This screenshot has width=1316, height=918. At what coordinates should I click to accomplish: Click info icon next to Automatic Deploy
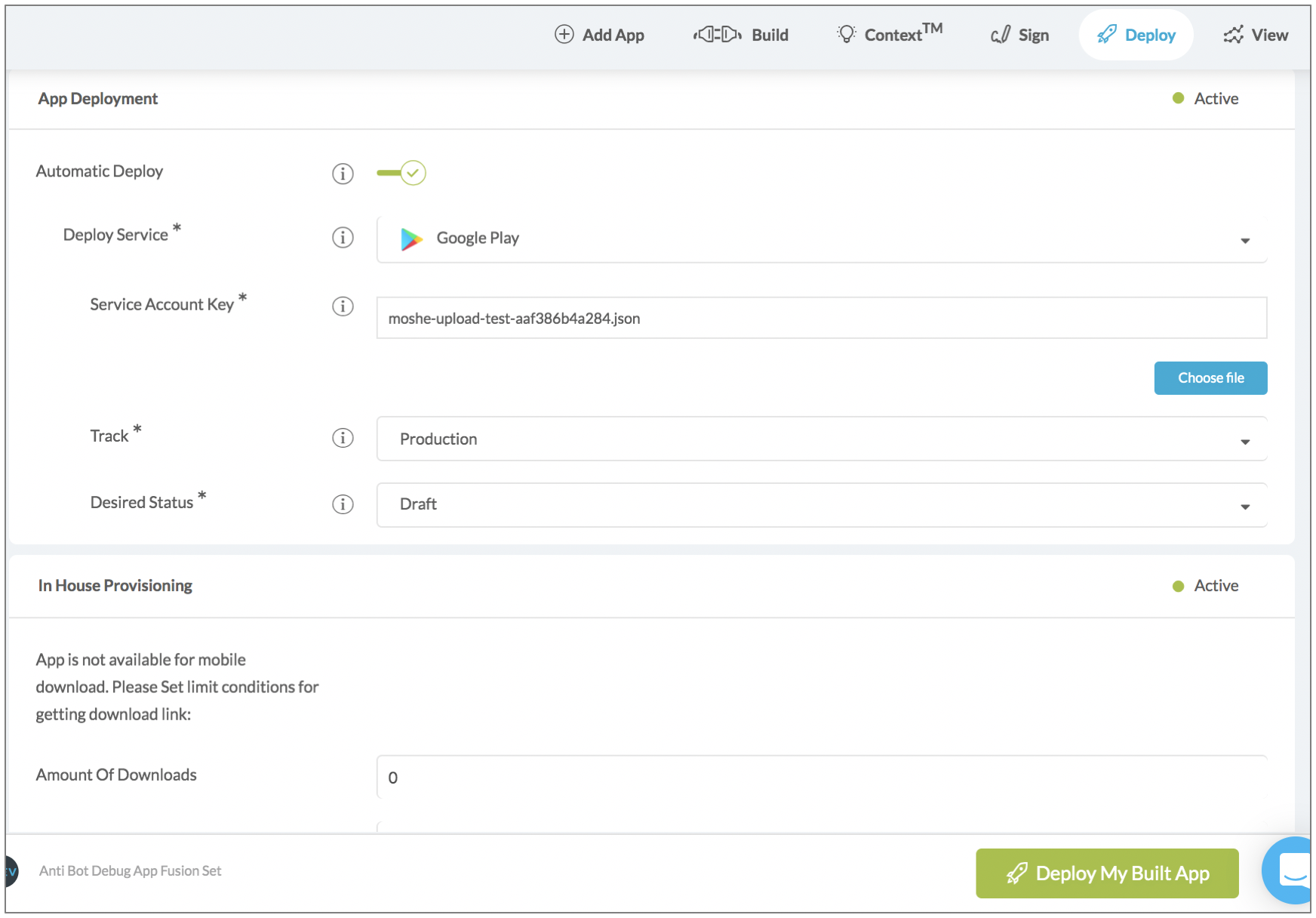pos(343,174)
